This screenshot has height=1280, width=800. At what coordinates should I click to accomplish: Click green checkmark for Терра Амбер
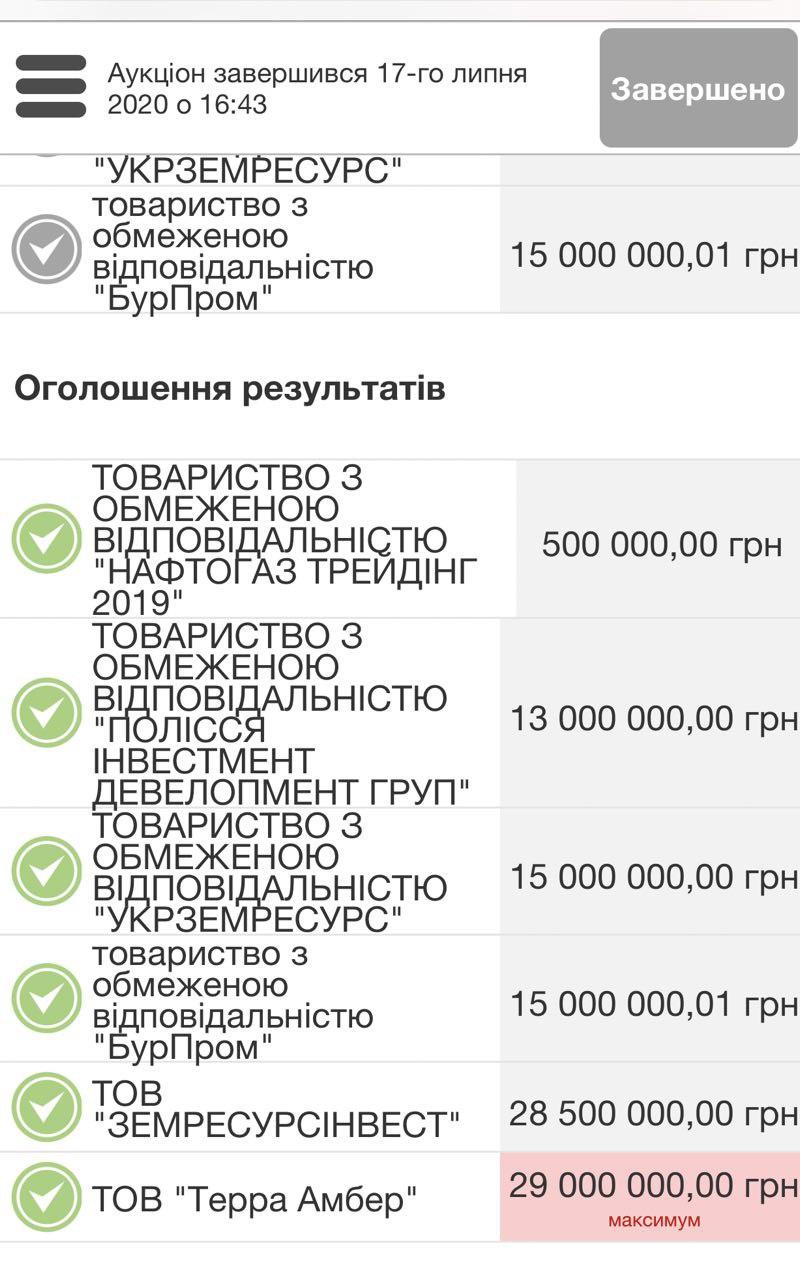pyautogui.click(x=46, y=1197)
